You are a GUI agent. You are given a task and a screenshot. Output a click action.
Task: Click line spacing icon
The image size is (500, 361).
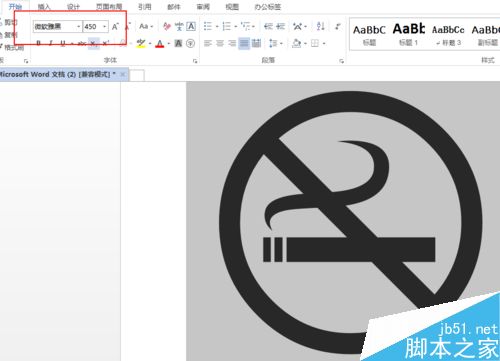(273, 43)
